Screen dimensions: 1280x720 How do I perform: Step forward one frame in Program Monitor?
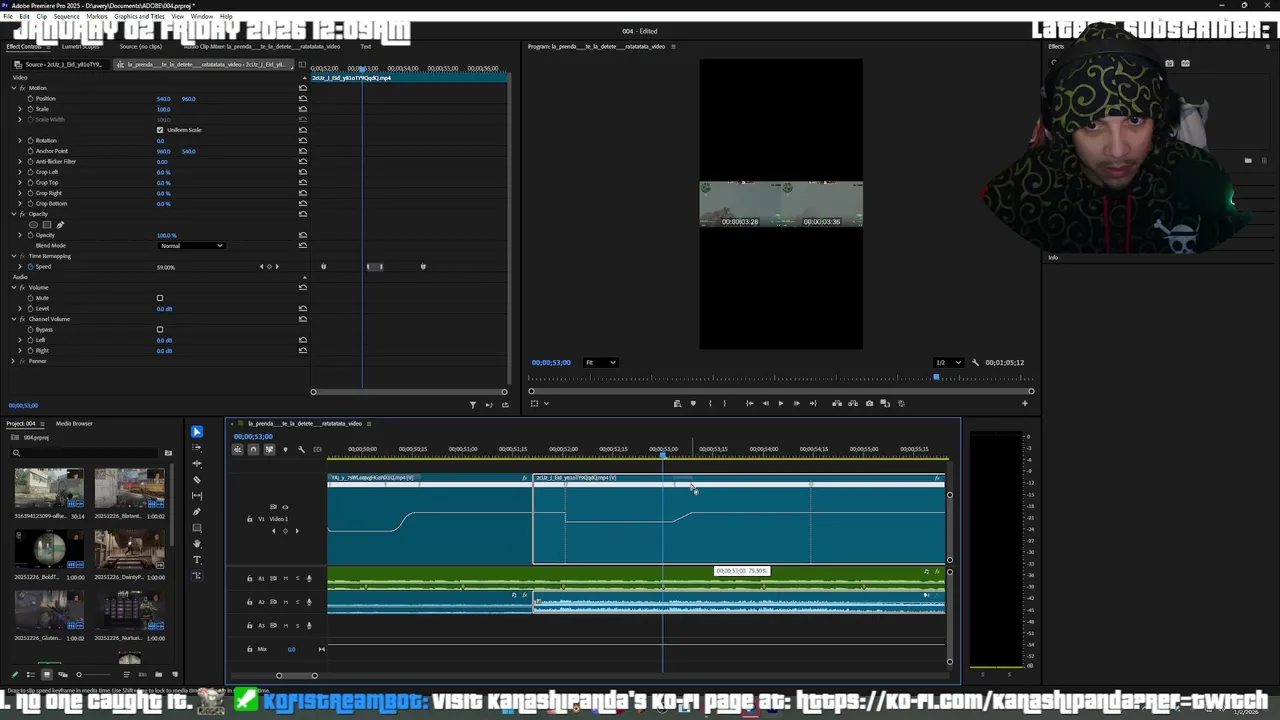pyautogui.click(x=797, y=403)
